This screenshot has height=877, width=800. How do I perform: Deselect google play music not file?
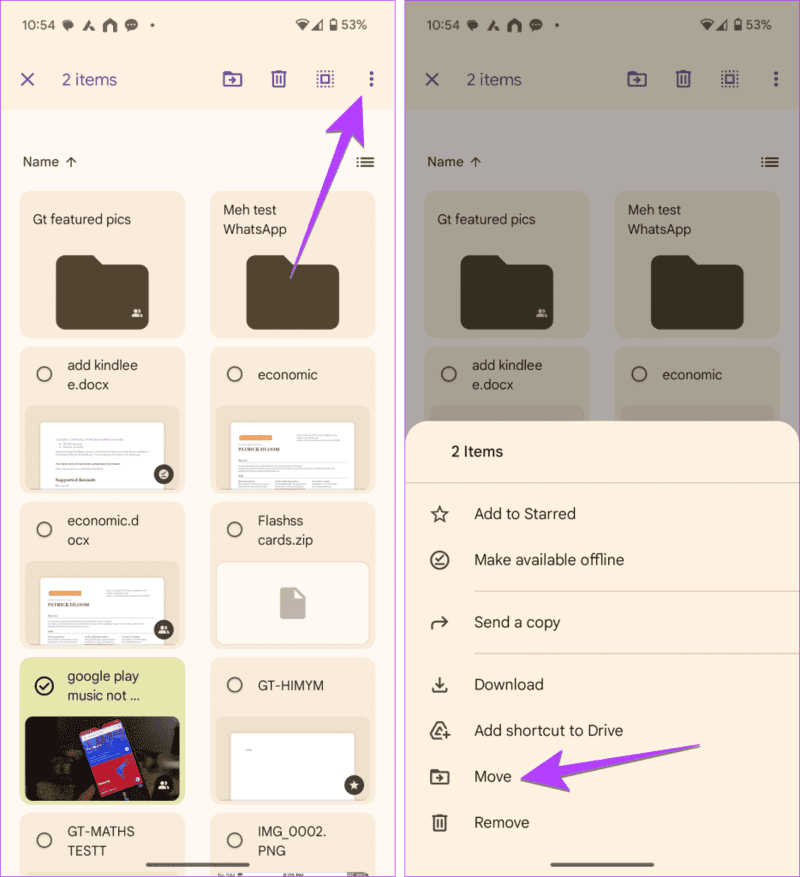[x=44, y=685]
